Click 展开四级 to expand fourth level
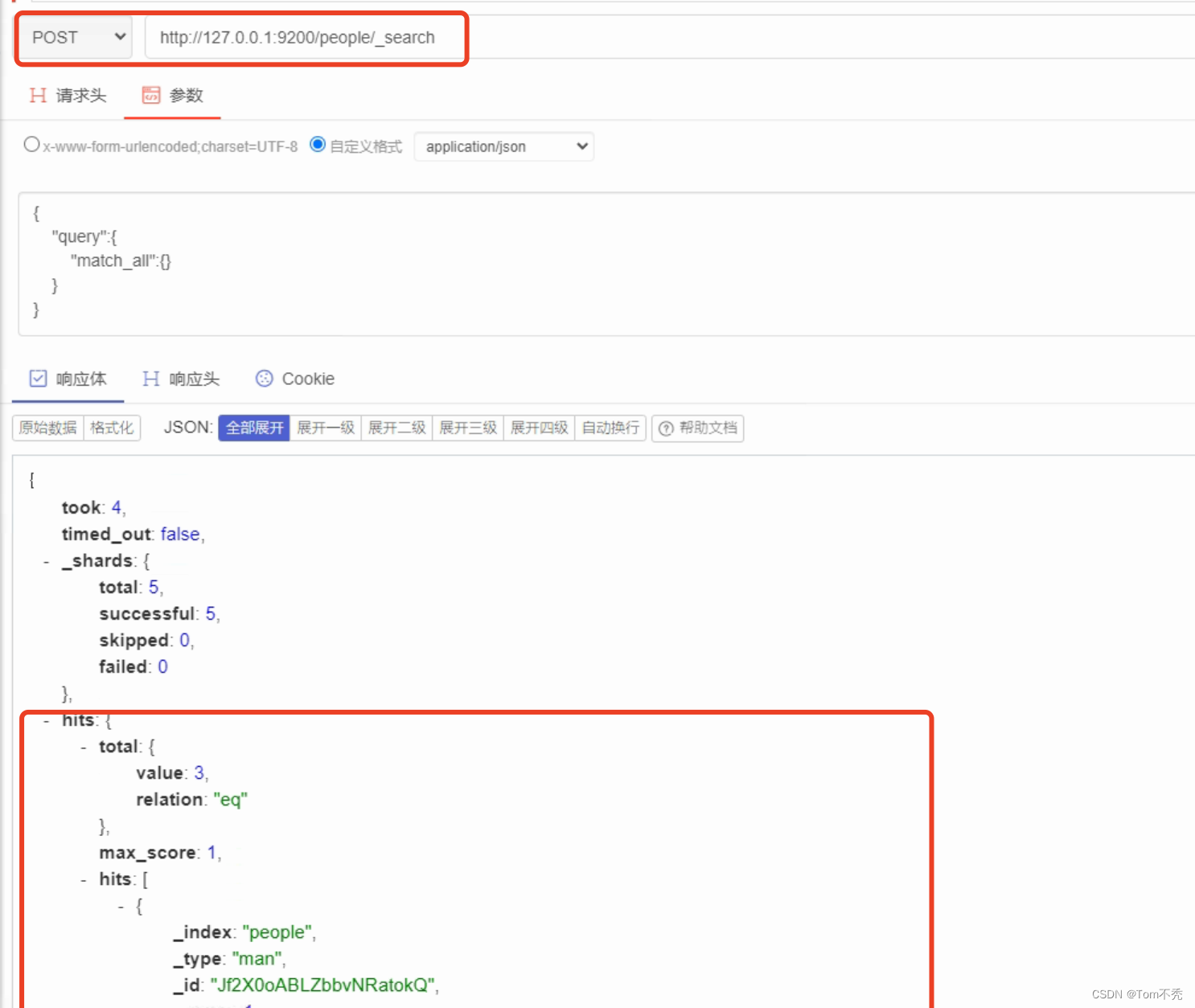Image resolution: width=1195 pixels, height=1008 pixels. pos(540,428)
